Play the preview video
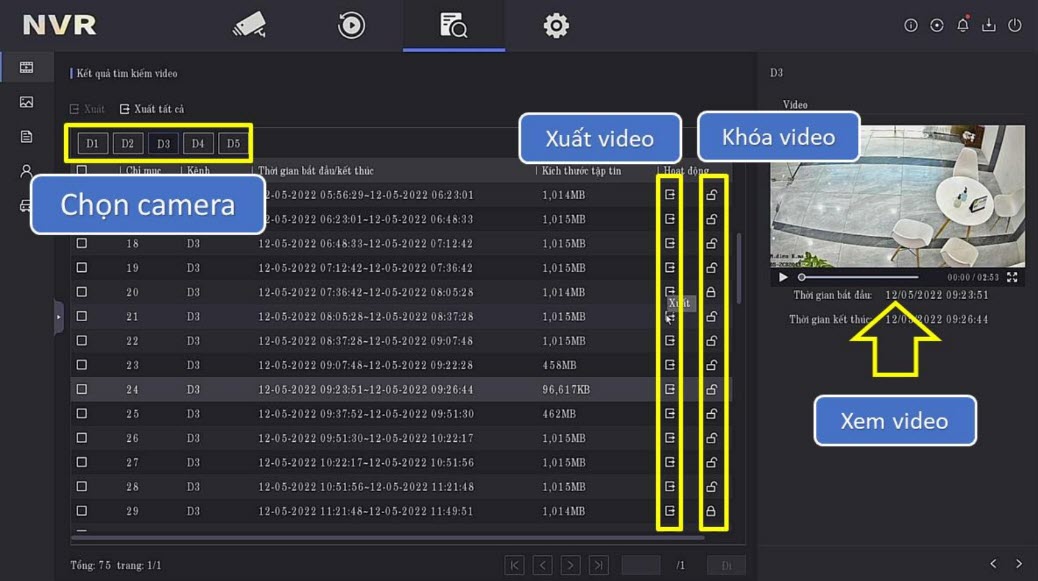The height and width of the screenshot is (581, 1038). [x=783, y=277]
